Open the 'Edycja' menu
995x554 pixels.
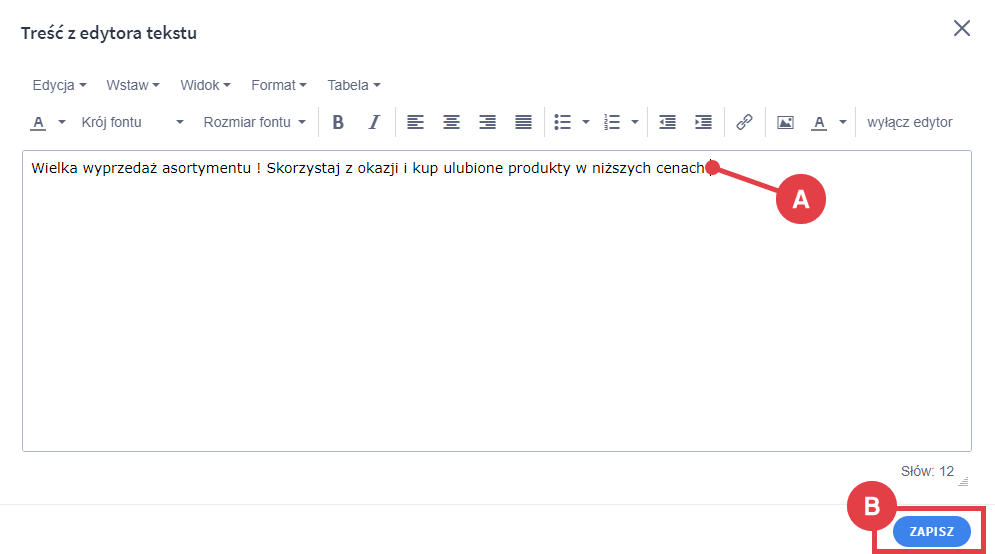(59, 85)
